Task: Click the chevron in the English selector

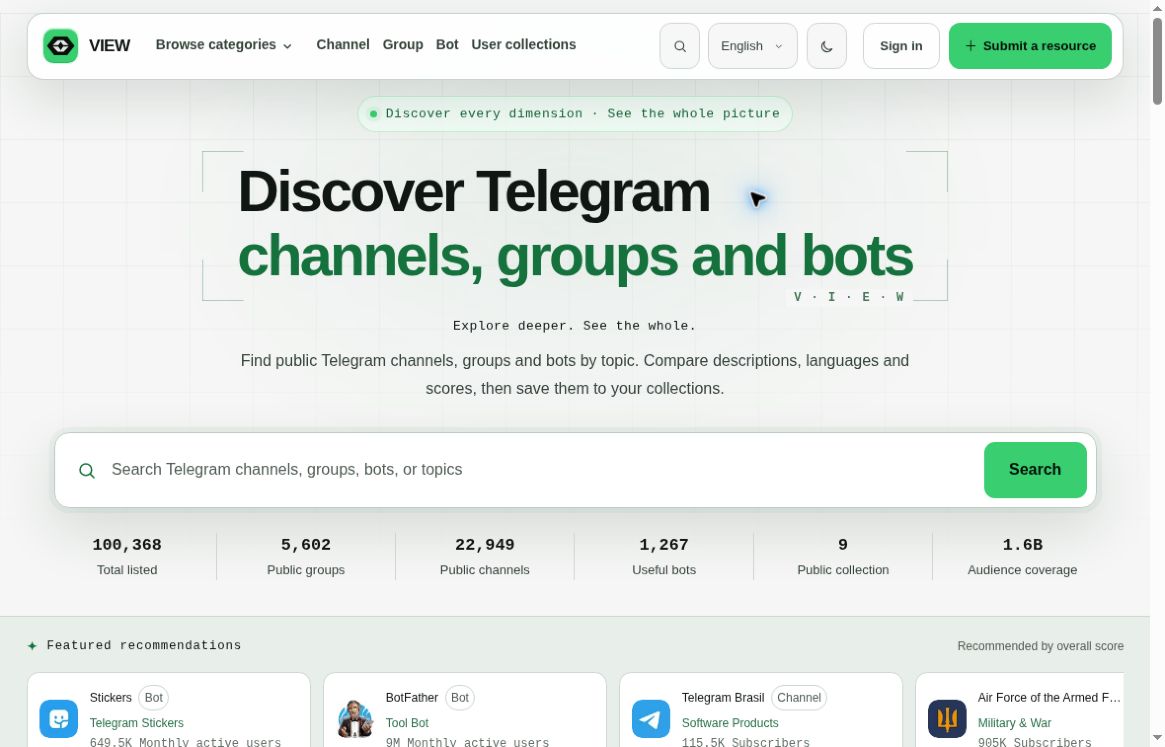Action: pos(779,46)
